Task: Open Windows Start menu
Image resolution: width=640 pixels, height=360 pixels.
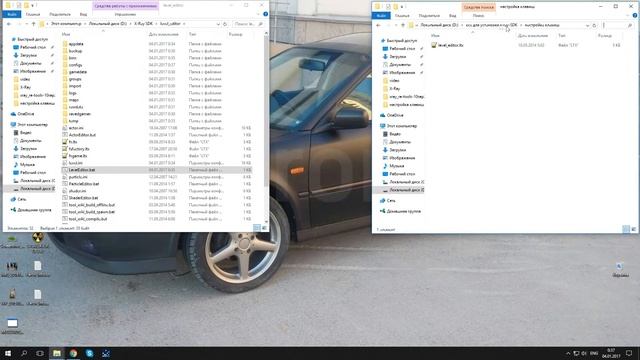Action: pos(8,353)
